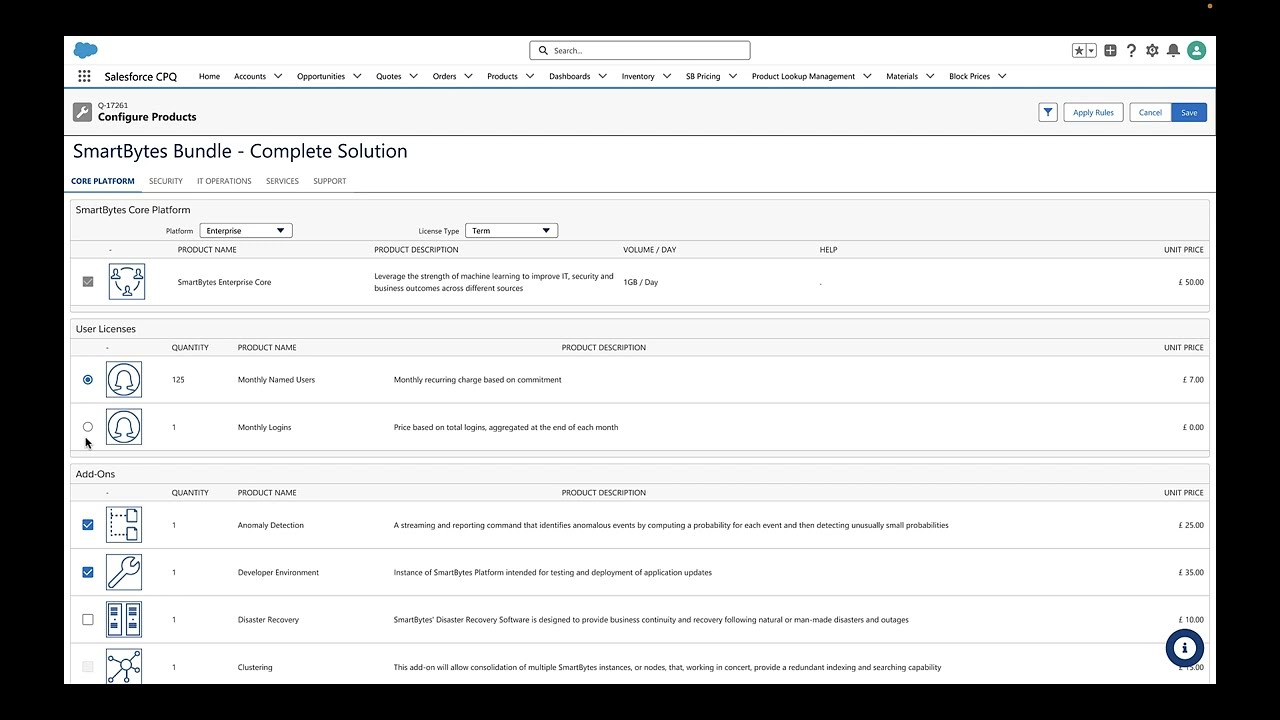Open the Help question mark icon
The height and width of the screenshot is (720, 1280).
click(1132, 50)
